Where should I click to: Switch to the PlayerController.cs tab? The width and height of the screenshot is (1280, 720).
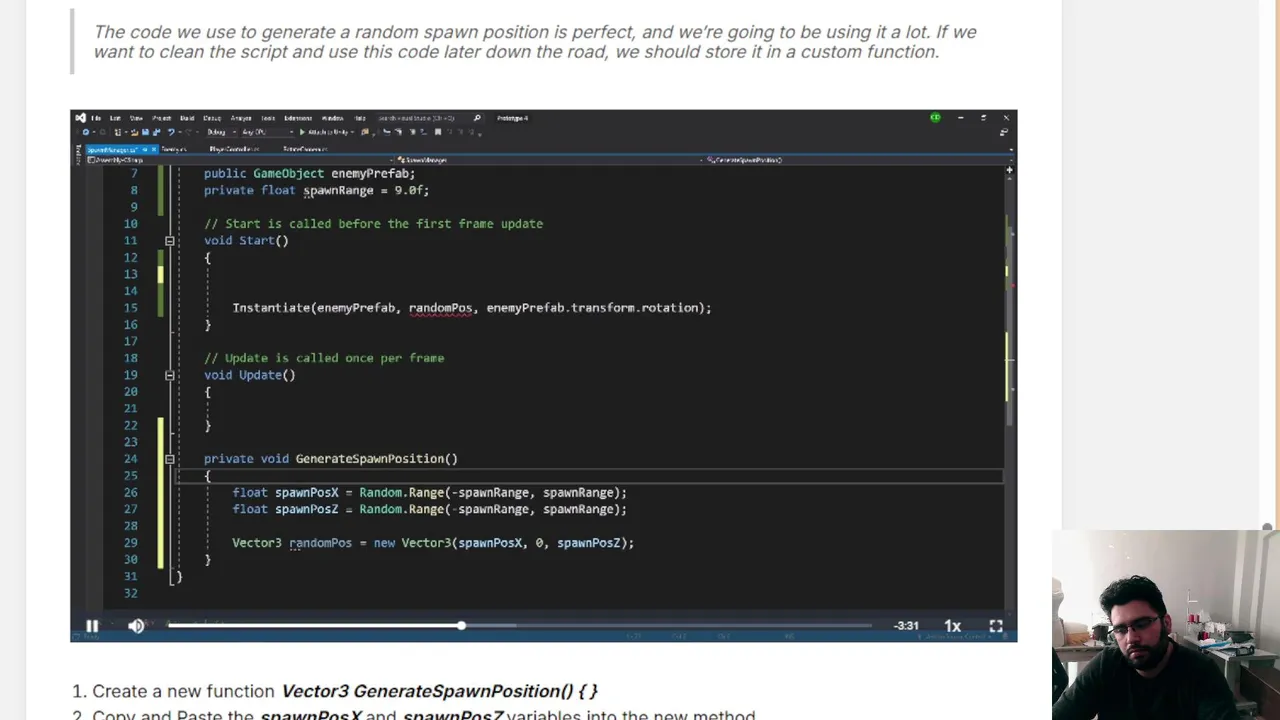pyautogui.click(x=234, y=149)
